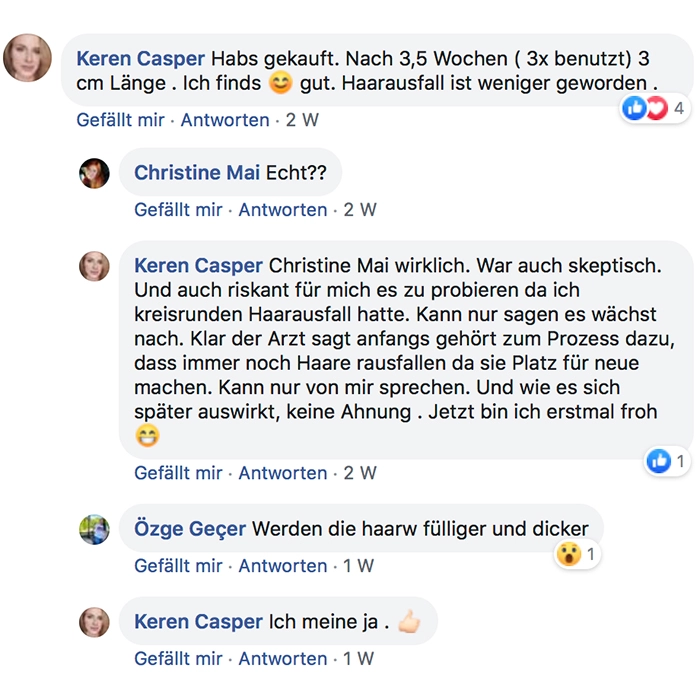The width and height of the screenshot is (700, 700).
Task: Open Christine Mai's profile name link
Action: pos(197,173)
